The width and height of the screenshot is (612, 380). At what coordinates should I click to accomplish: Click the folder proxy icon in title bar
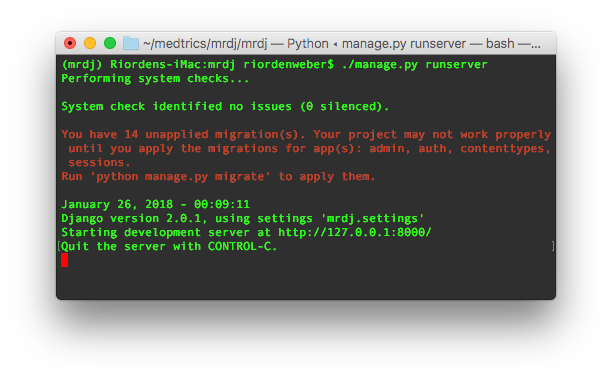[x=131, y=43]
